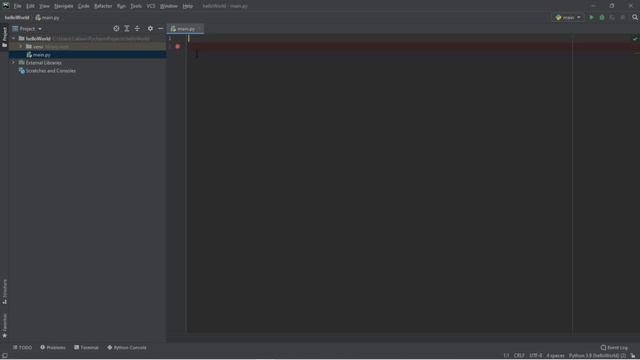
Task: Click the Run with Coverage icon
Action: pos(612,18)
